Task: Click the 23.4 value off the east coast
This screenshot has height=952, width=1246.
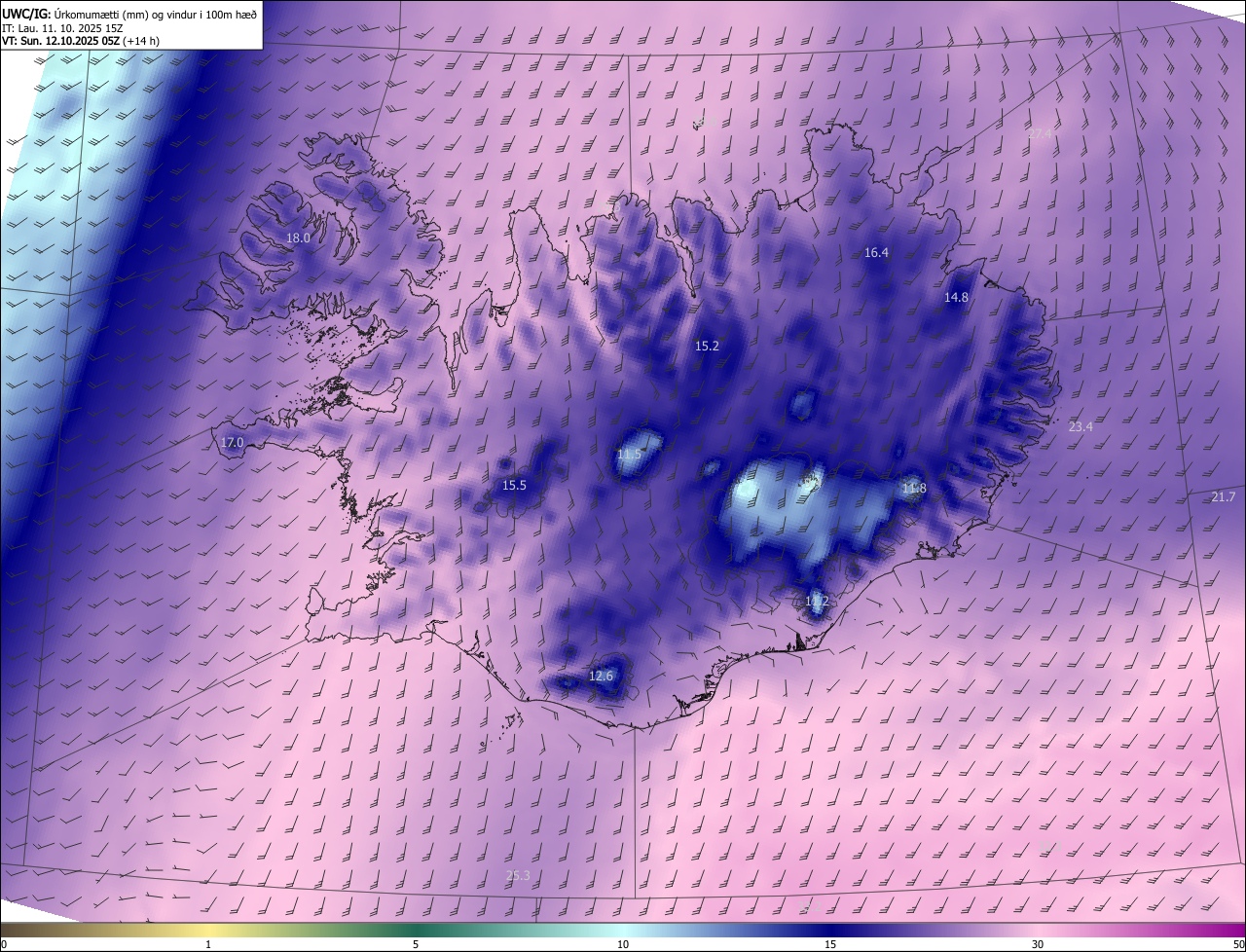Action: 1081,427
